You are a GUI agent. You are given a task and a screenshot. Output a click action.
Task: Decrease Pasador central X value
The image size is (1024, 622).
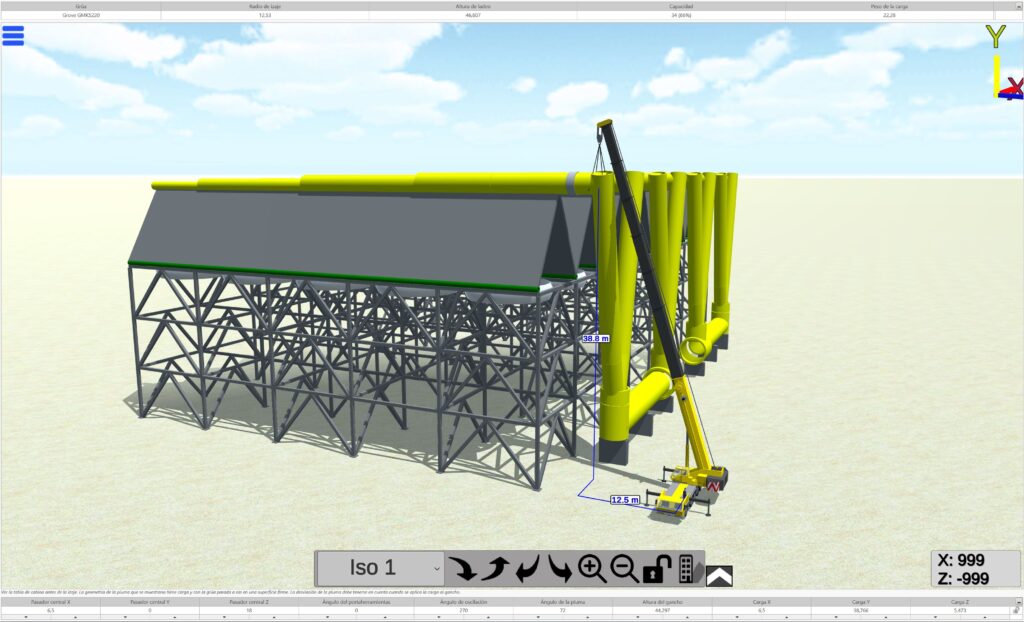click(26, 617)
